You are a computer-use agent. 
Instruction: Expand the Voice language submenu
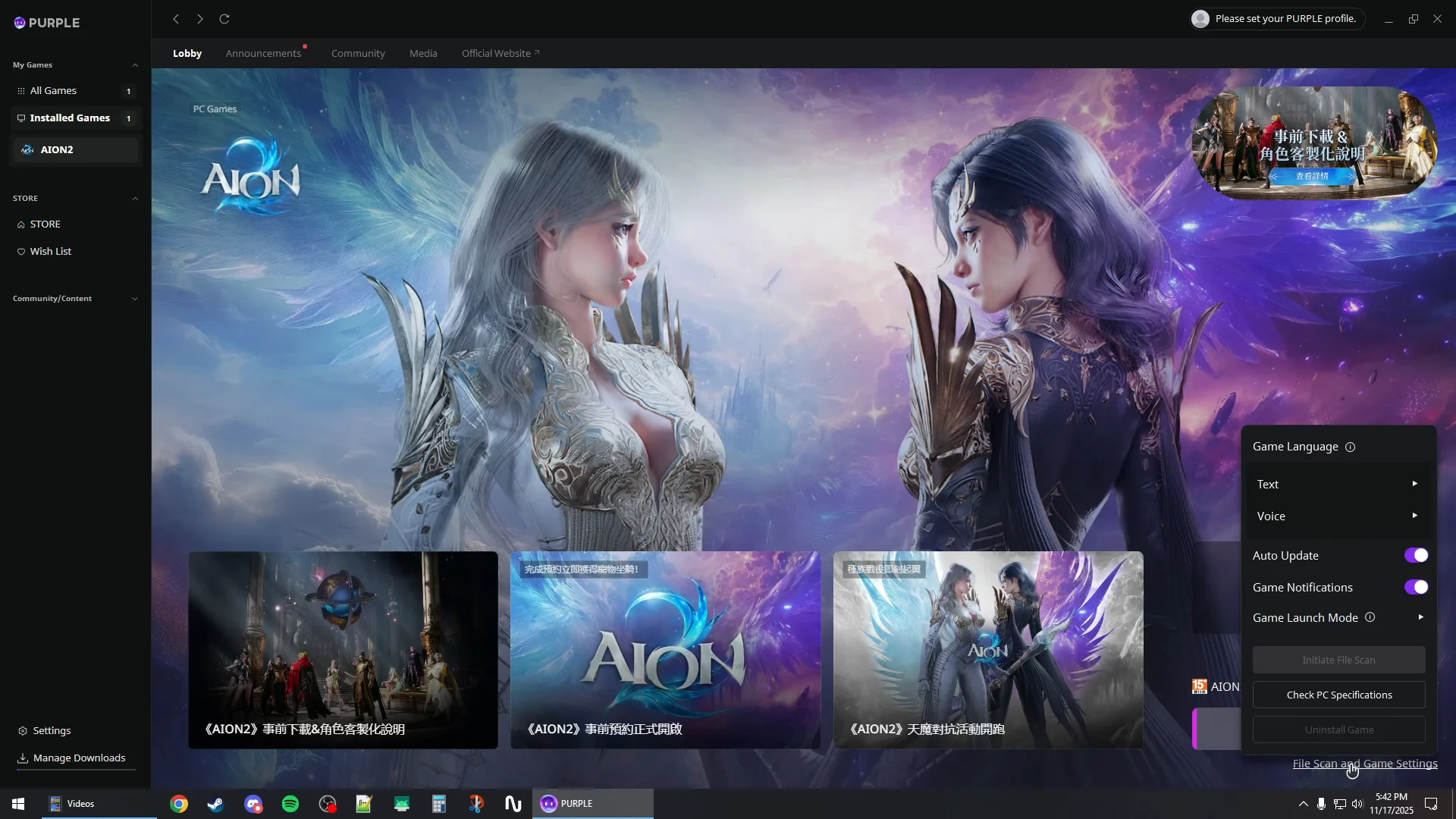coord(1338,516)
